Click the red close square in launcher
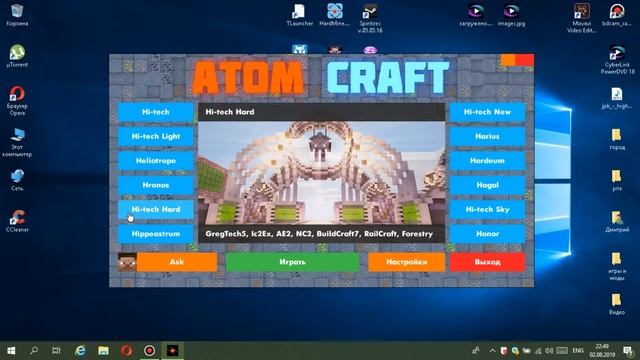This screenshot has width=640, height=360. pyautogui.click(x=525, y=60)
